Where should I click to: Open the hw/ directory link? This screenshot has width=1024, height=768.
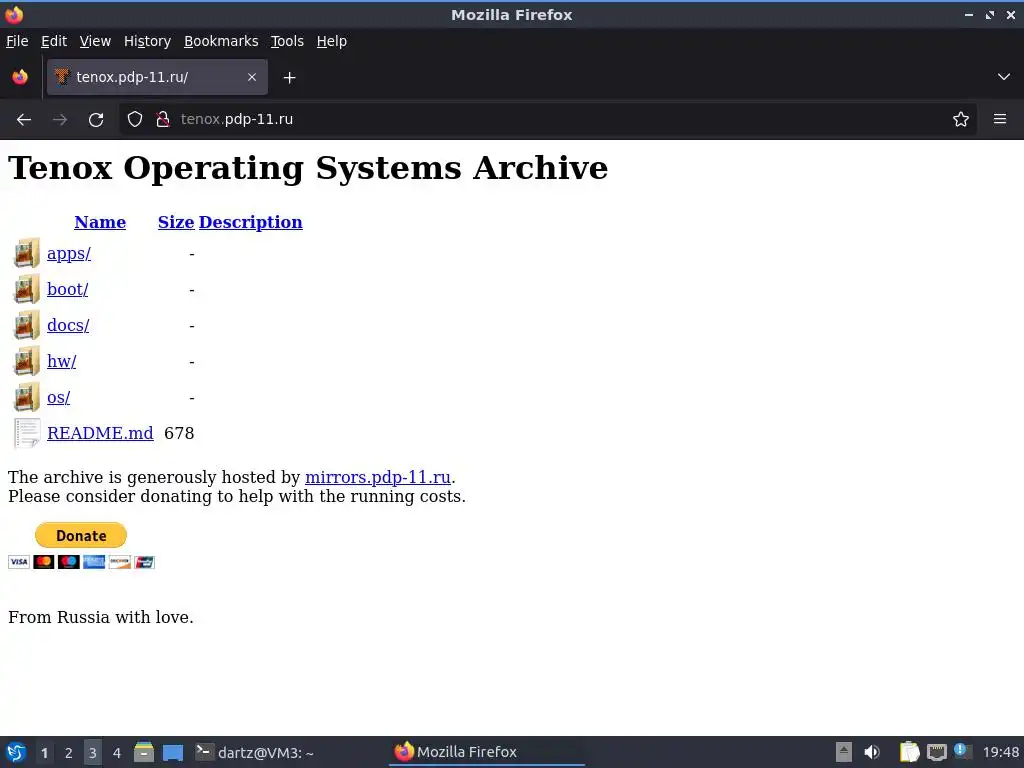(61, 361)
